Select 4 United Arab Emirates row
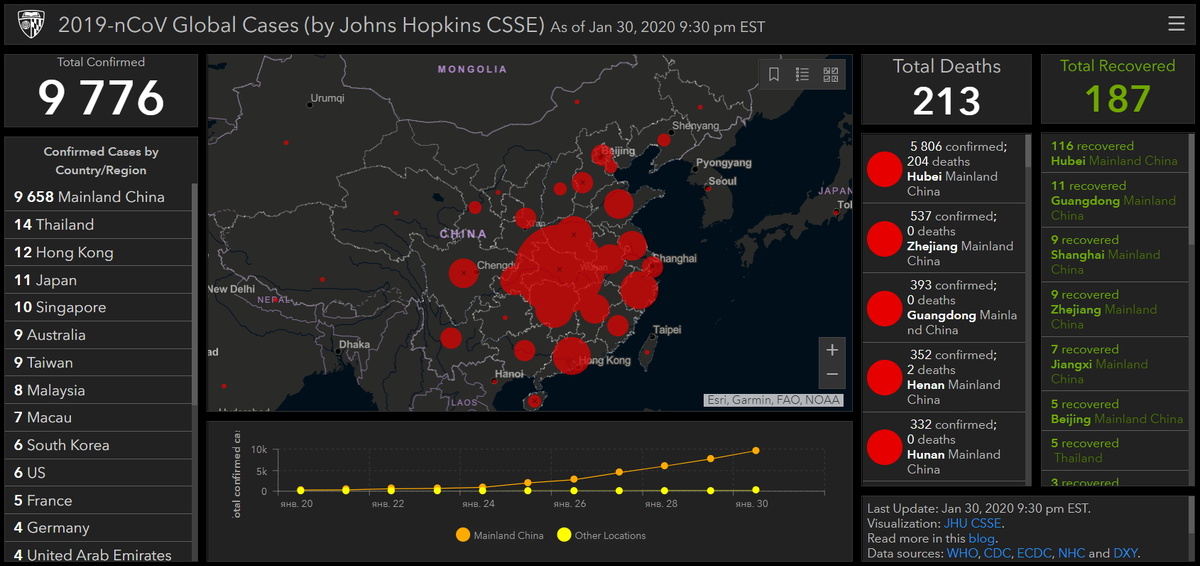Image resolution: width=1200 pixels, height=566 pixels. point(97,553)
